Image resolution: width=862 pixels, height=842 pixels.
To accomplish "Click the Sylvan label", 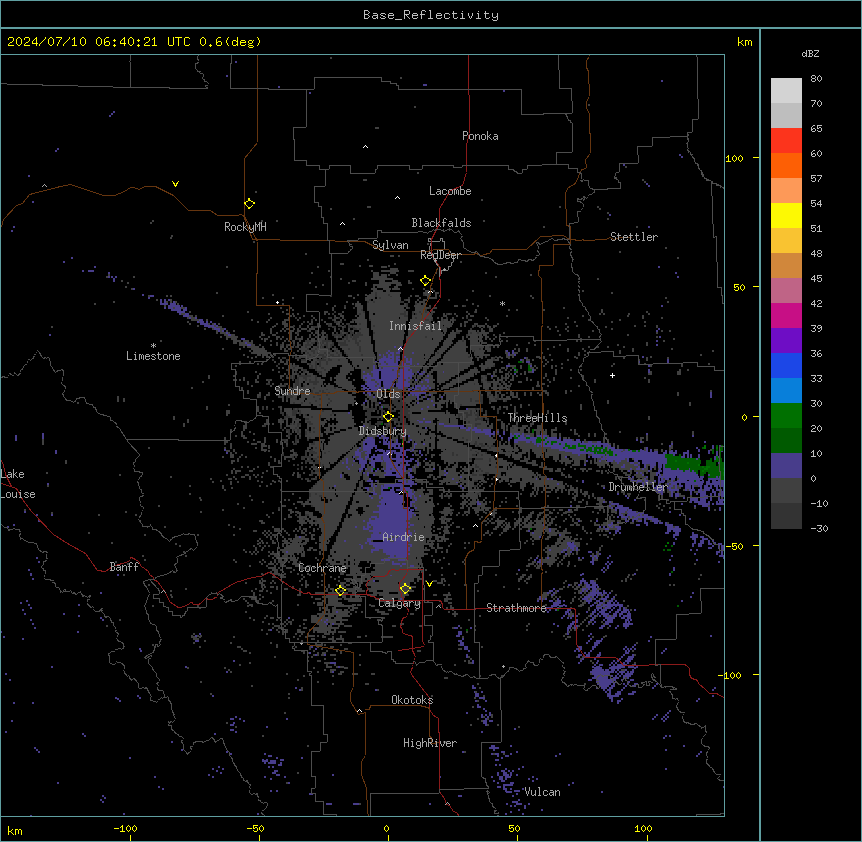I will click(x=390, y=245).
